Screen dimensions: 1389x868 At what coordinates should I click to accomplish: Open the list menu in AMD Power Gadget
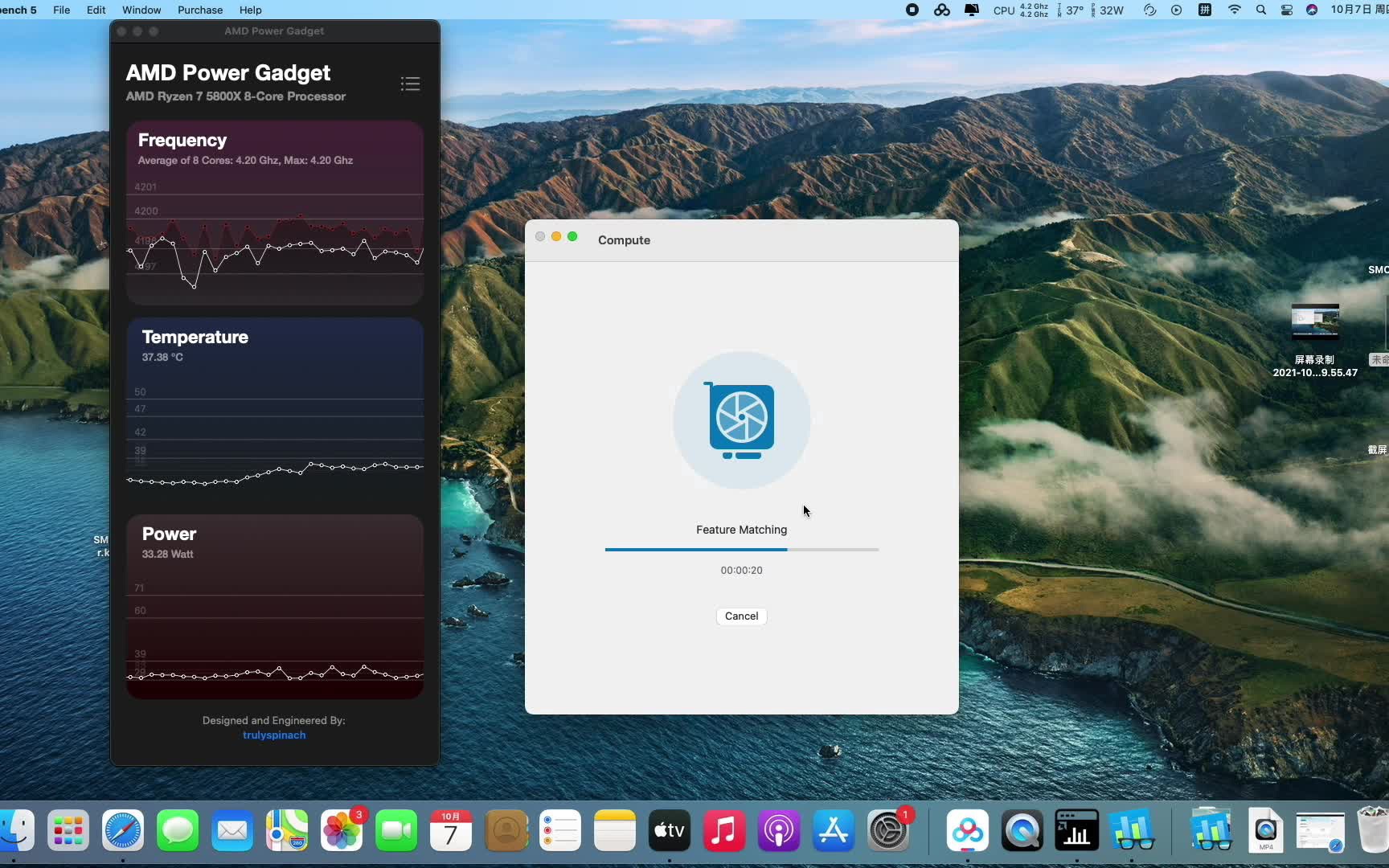point(410,84)
